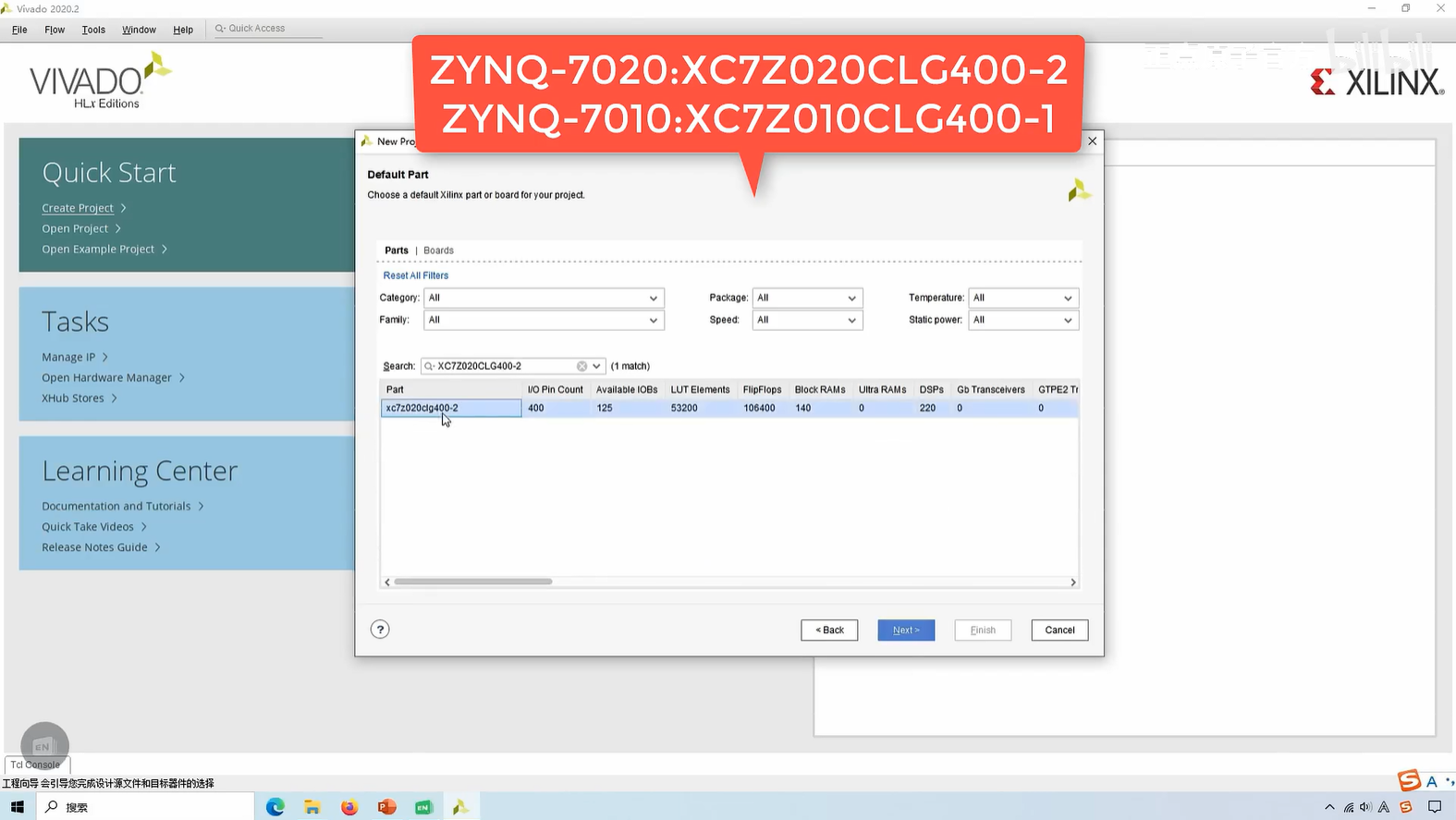Open Documentation and Tutorials link
The width and height of the screenshot is (1456, 820).
[x=116, y=506]
